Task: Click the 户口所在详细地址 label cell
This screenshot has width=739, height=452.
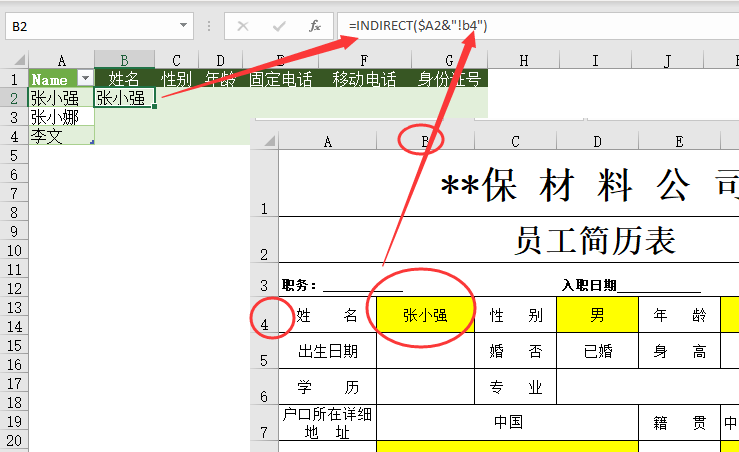Action: click(328, 423)
